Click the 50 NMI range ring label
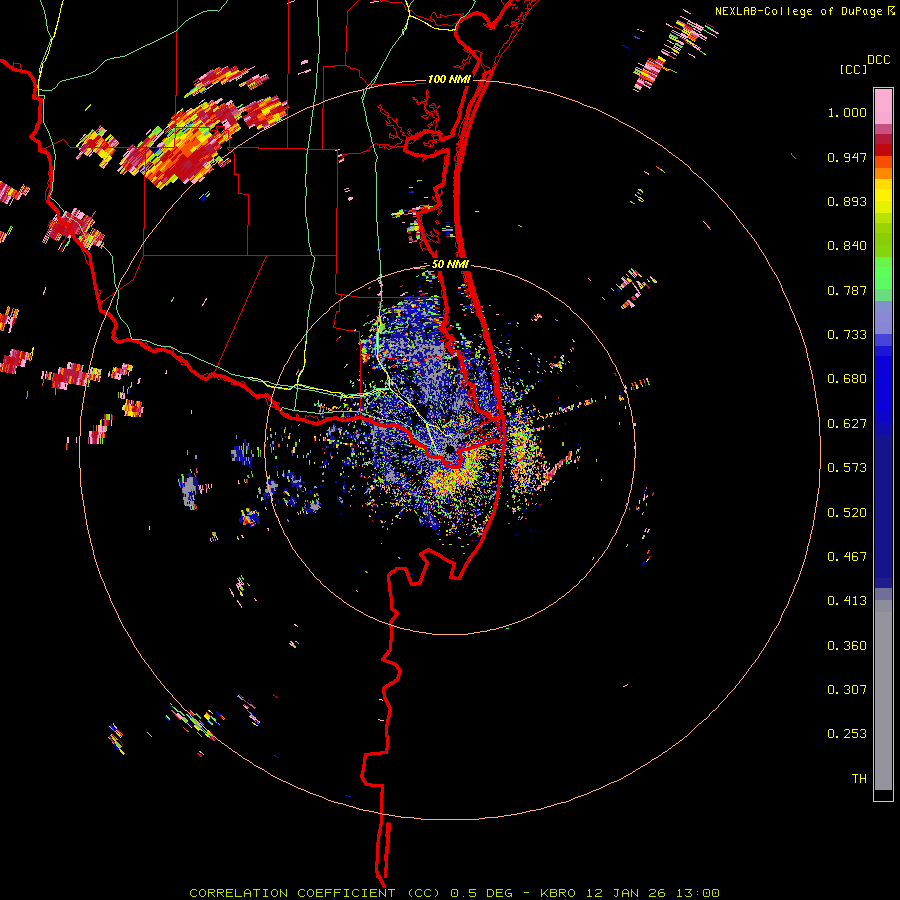The height and width of the screenshot is (900, 900). [x=450, y=265]
